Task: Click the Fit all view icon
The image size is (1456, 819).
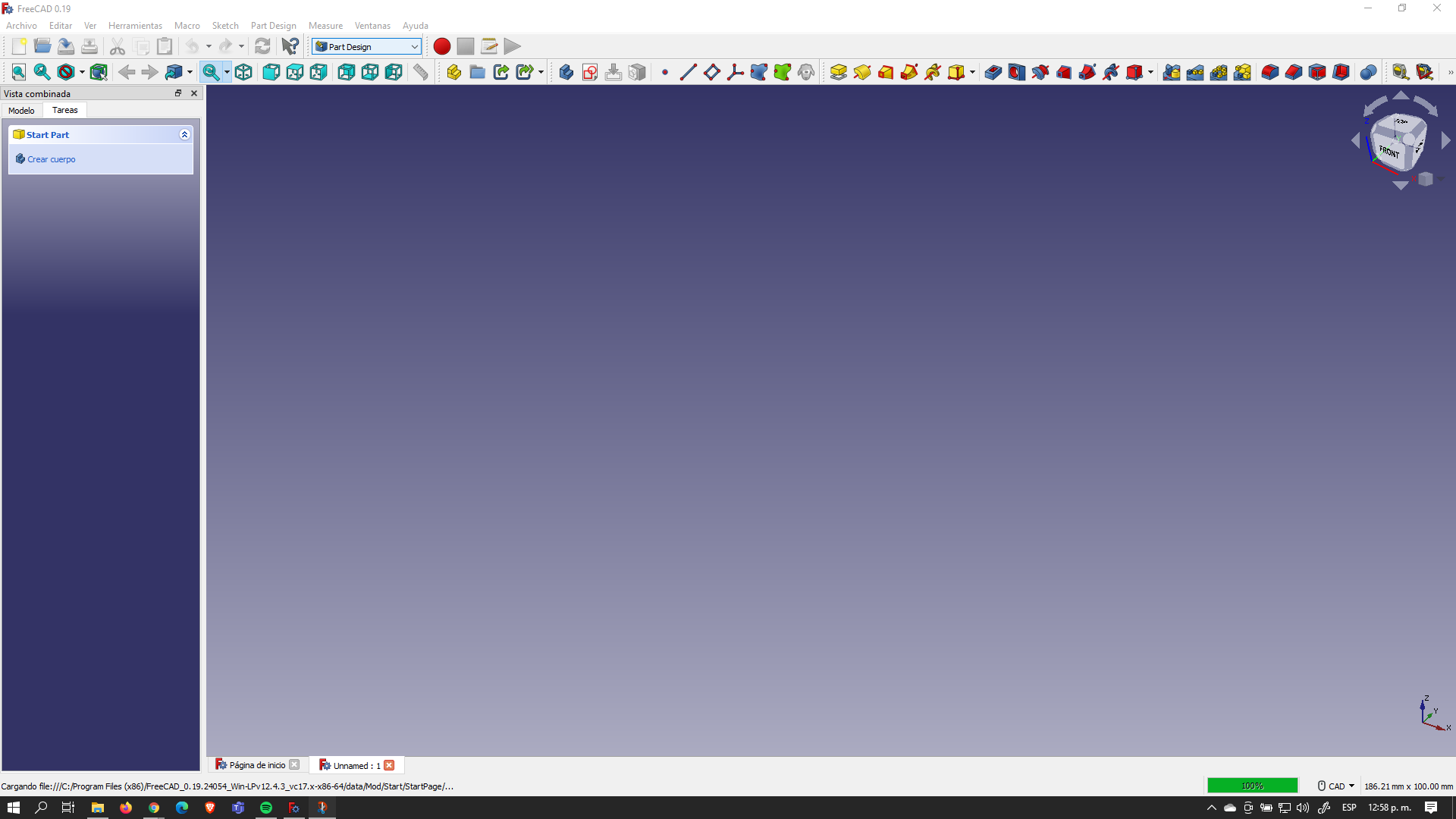Action: coord(19,72)
